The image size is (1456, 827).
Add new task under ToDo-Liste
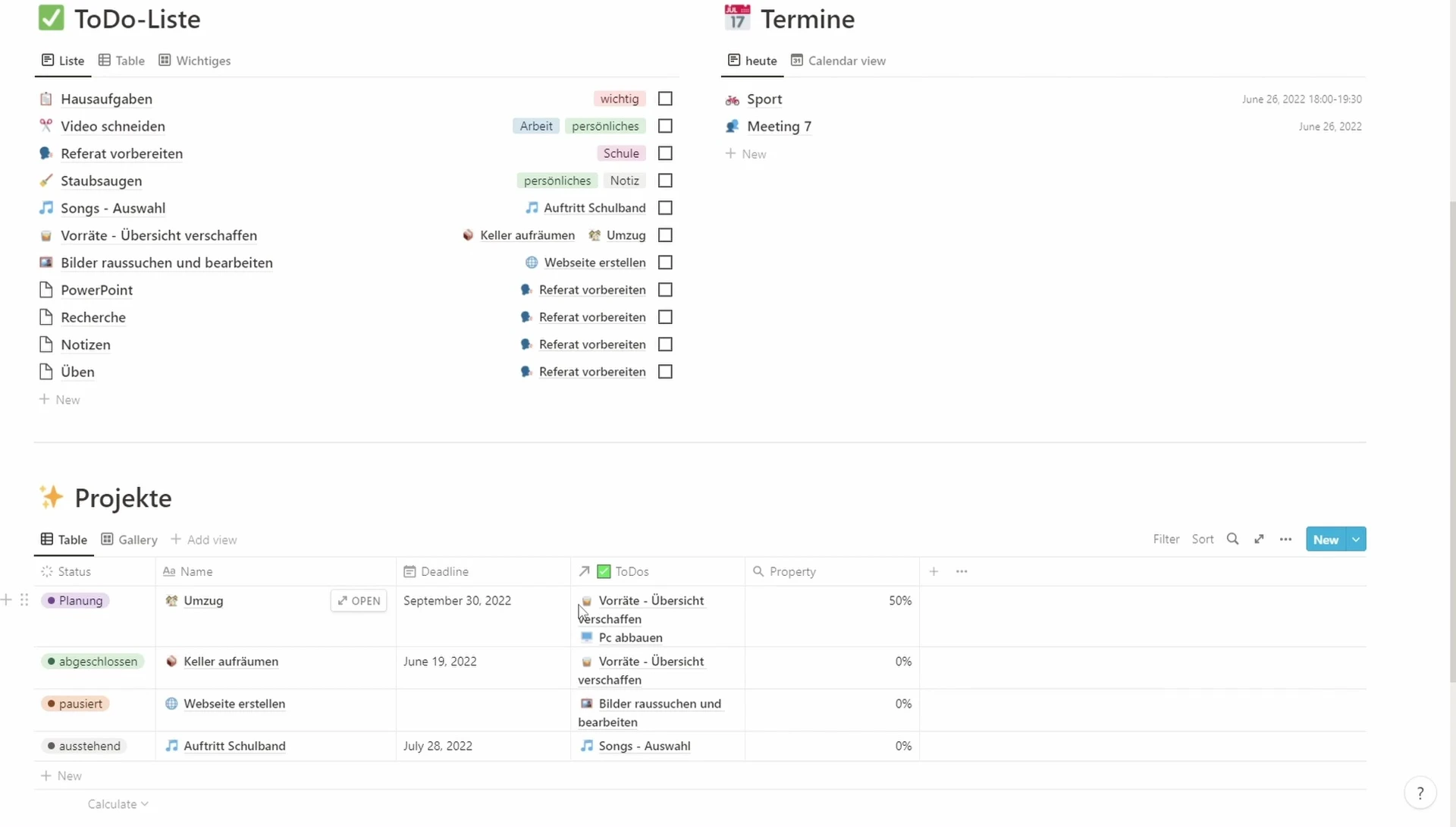pyautogui.click(x=60, y=399)
